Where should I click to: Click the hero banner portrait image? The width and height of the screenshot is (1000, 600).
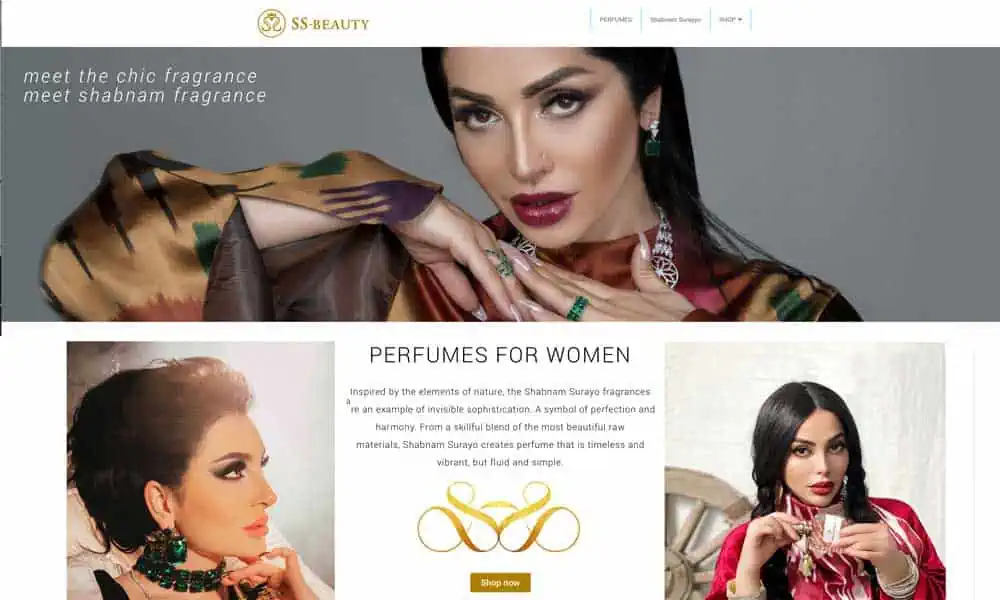pyautogui.click(x=500, y=184)
